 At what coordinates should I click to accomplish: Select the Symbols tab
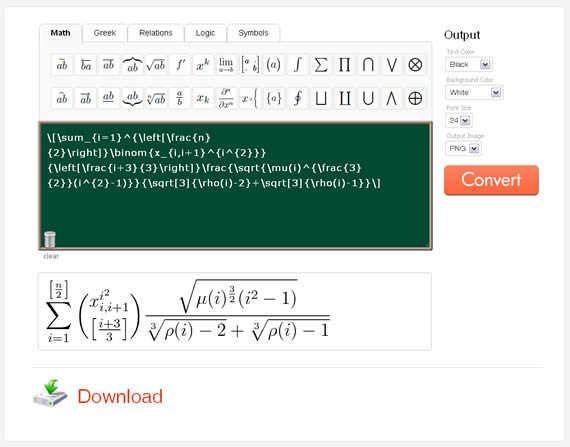[x=253, y=33]
